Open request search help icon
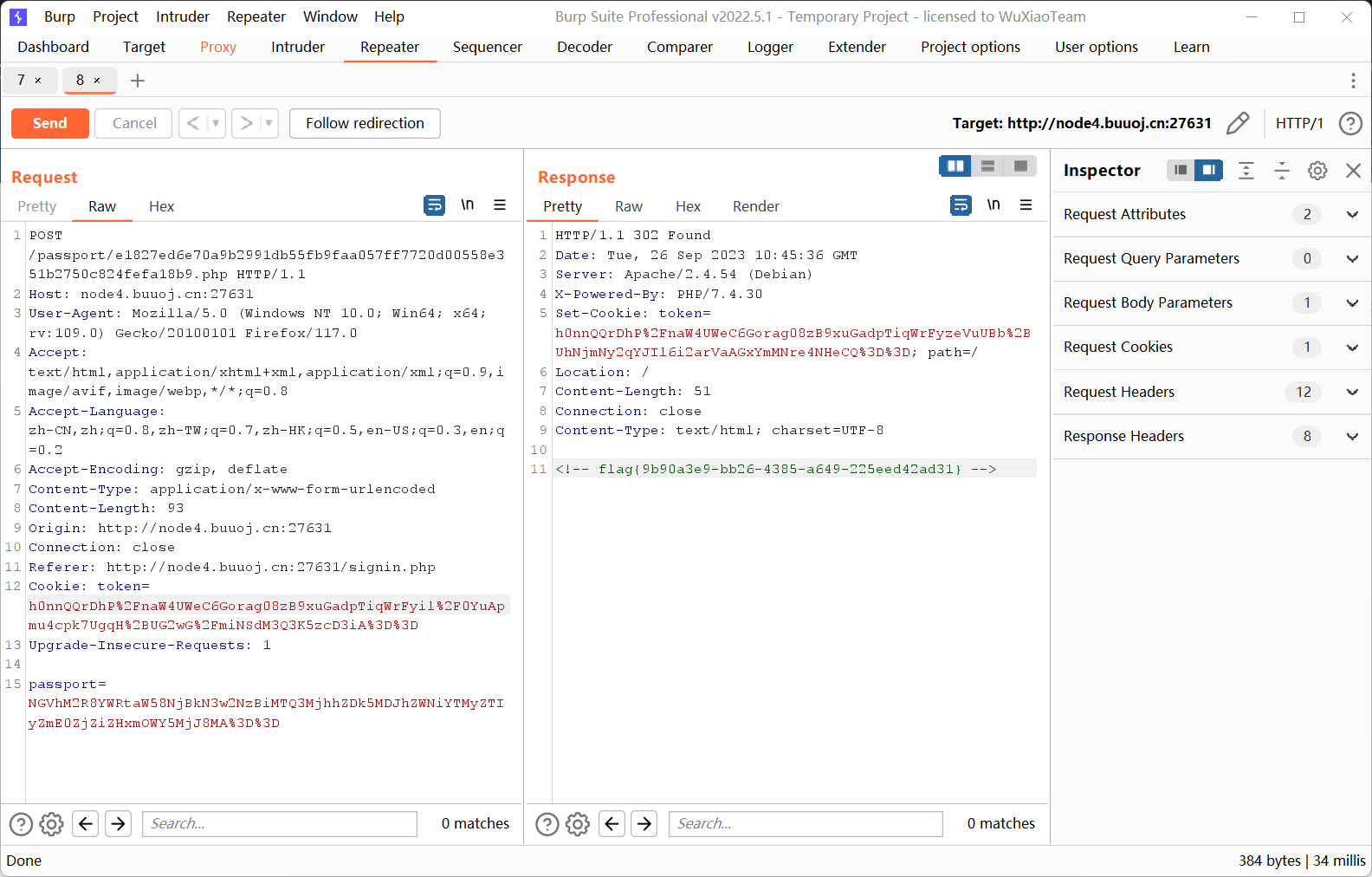 (x=21, y=823)
